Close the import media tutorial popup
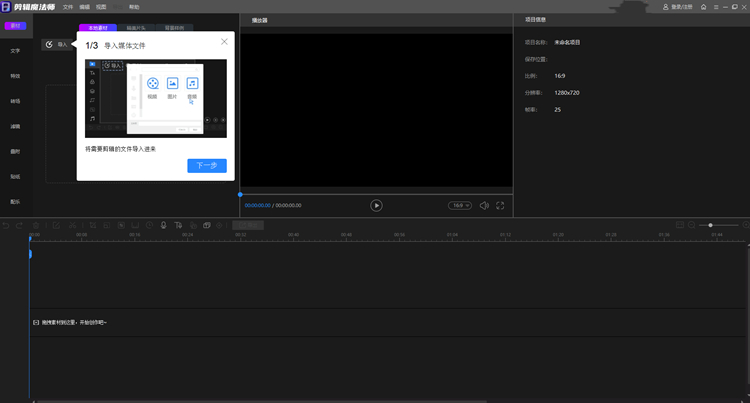This screenshot has height=403, width=750. 224,41
